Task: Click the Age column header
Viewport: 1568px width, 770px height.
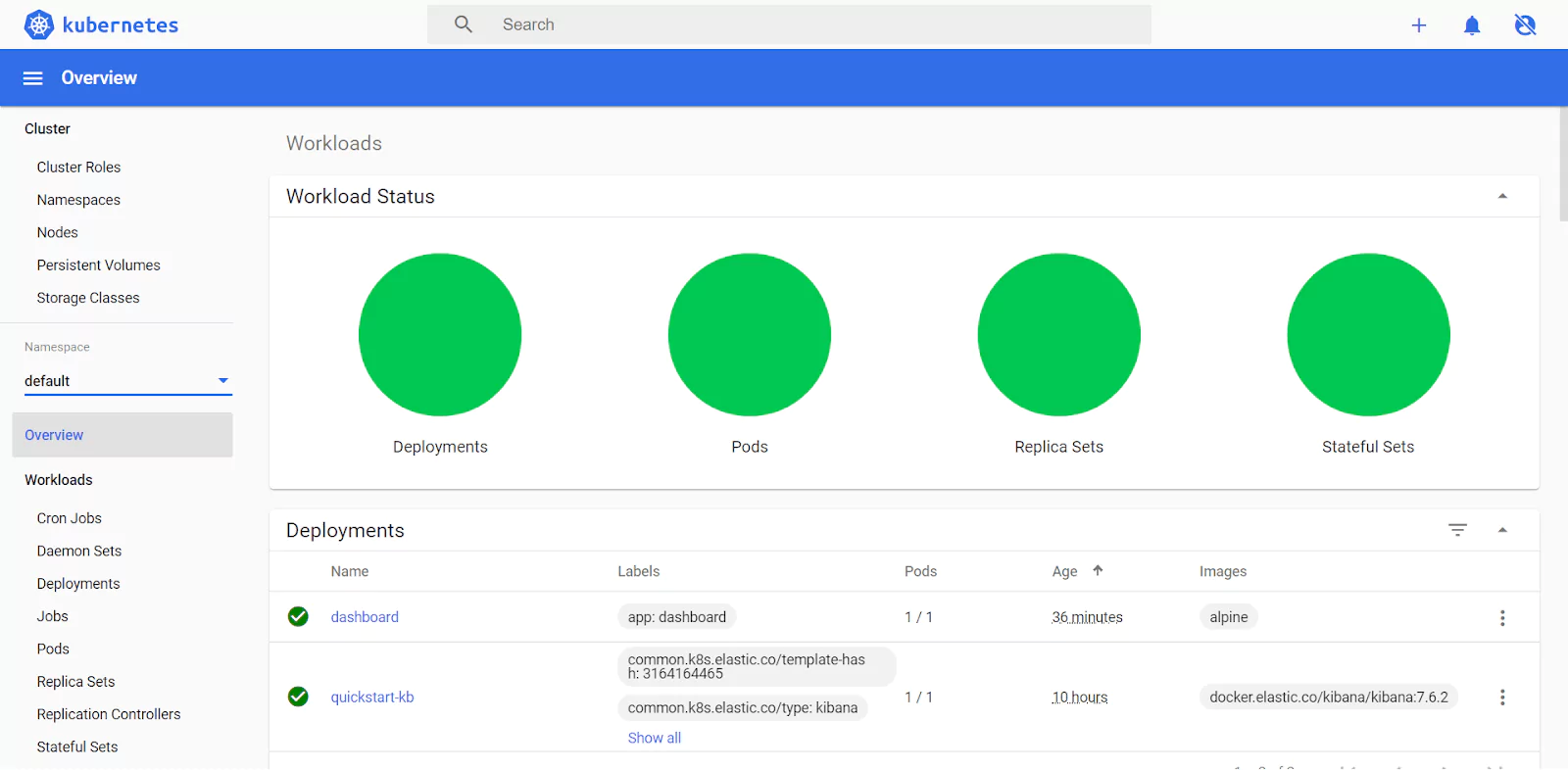Action: click(x=1065, y=571)
